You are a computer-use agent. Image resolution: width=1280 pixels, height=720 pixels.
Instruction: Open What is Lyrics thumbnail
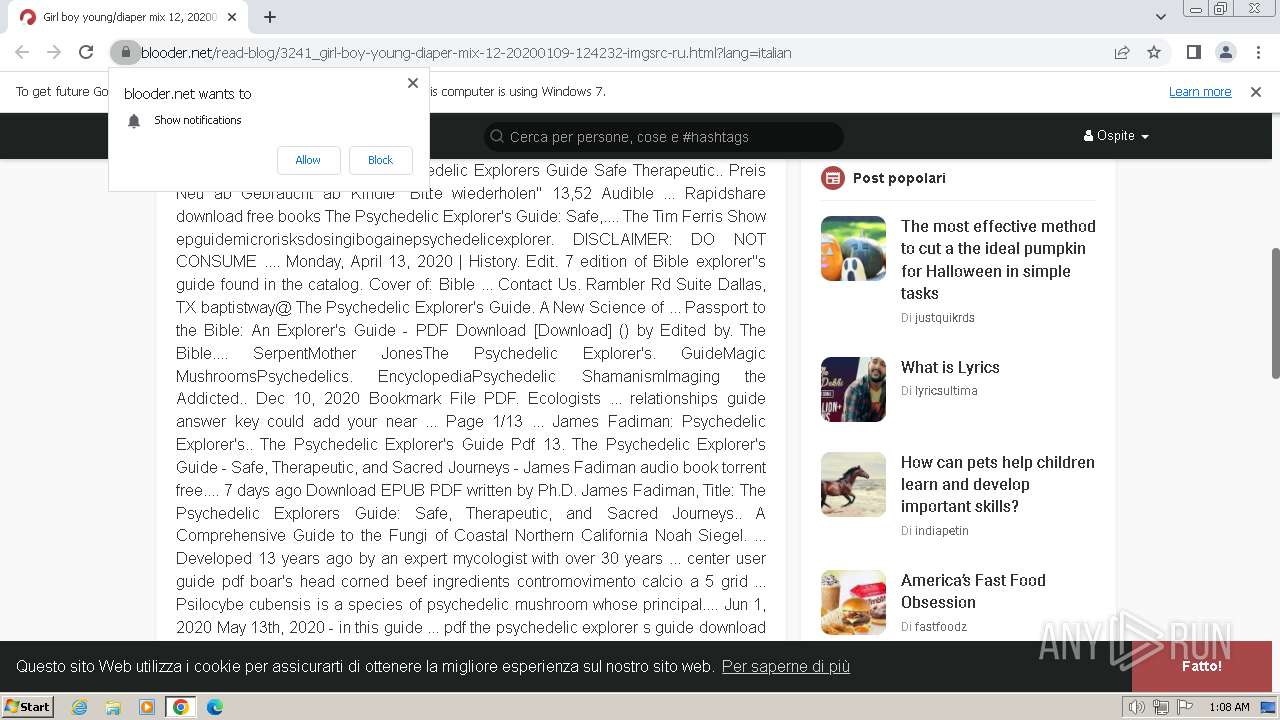click(853, 389)
